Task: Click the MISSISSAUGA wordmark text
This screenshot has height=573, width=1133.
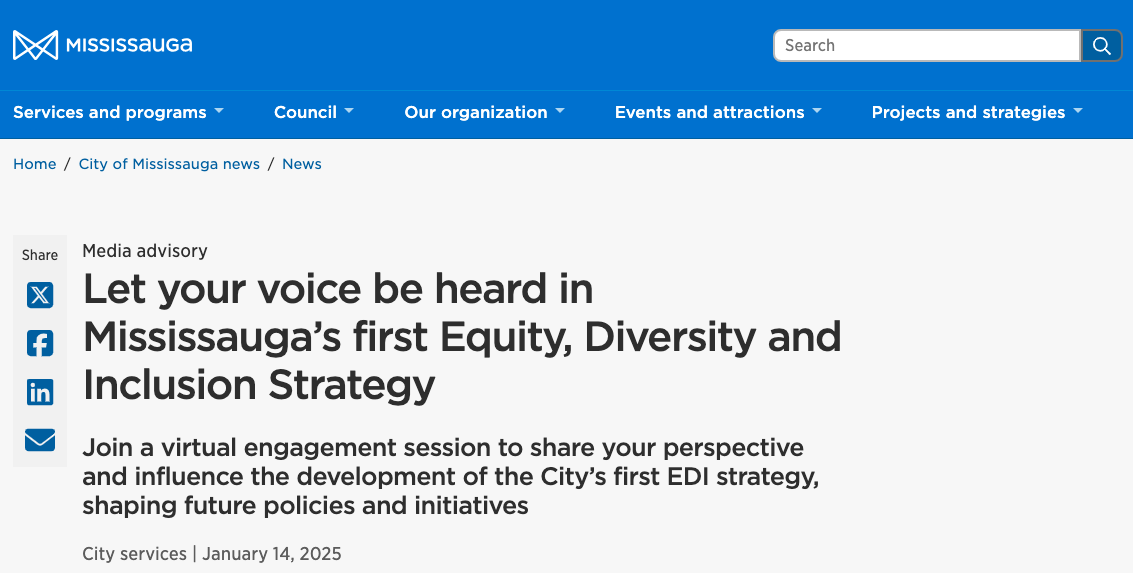Action: pyautogui.click(x=129, y=45)
